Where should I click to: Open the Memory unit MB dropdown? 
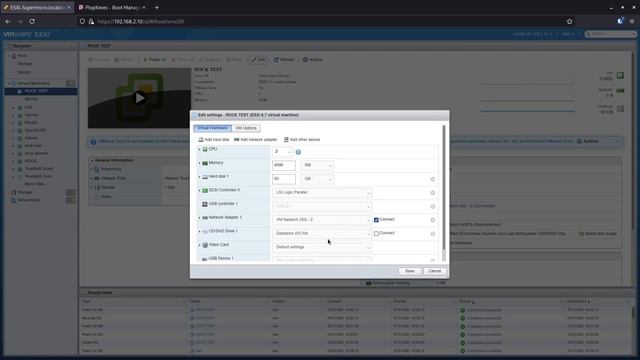[x=317, y=165]
